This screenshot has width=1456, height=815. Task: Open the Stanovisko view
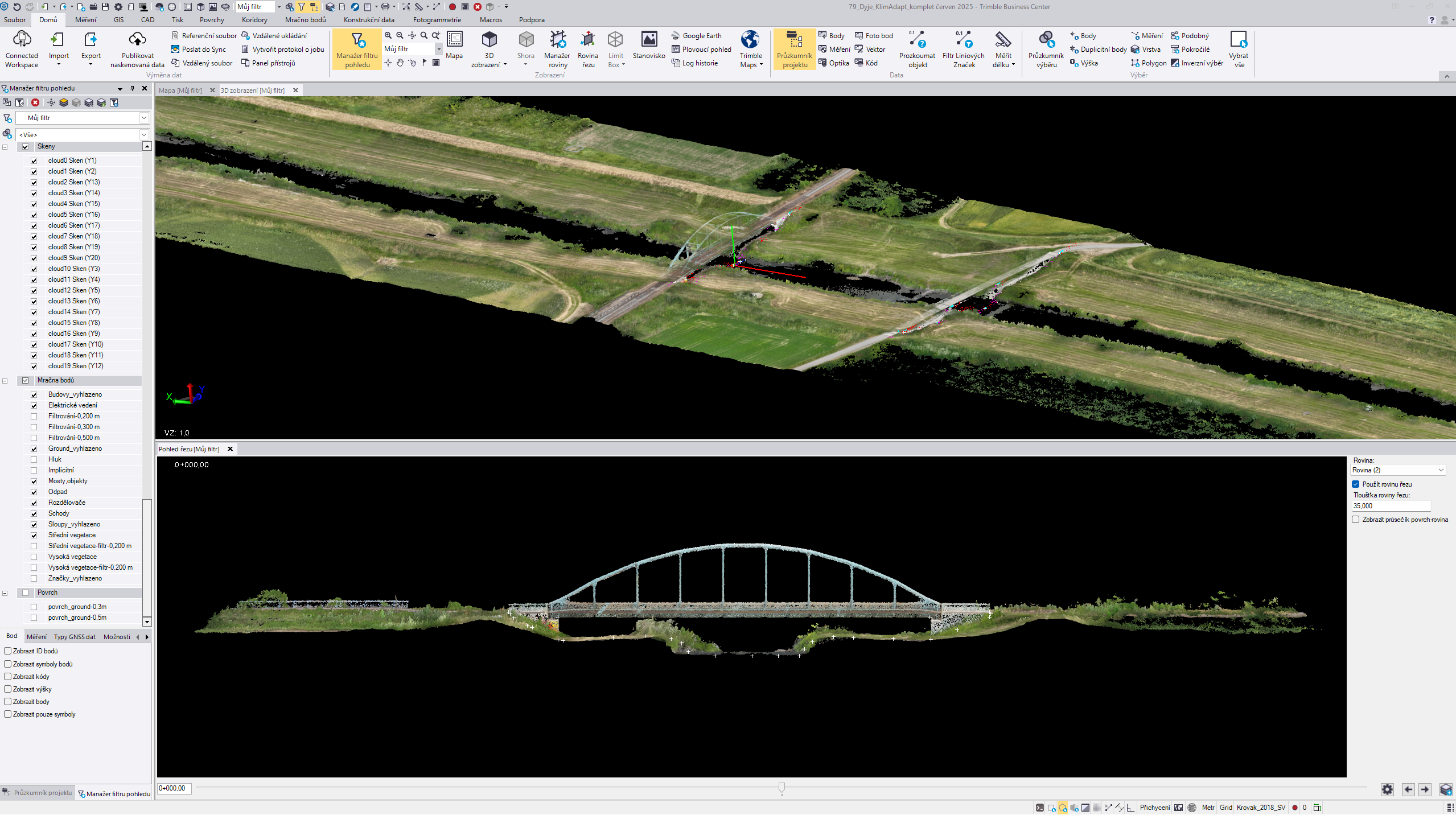pos(649,46)
